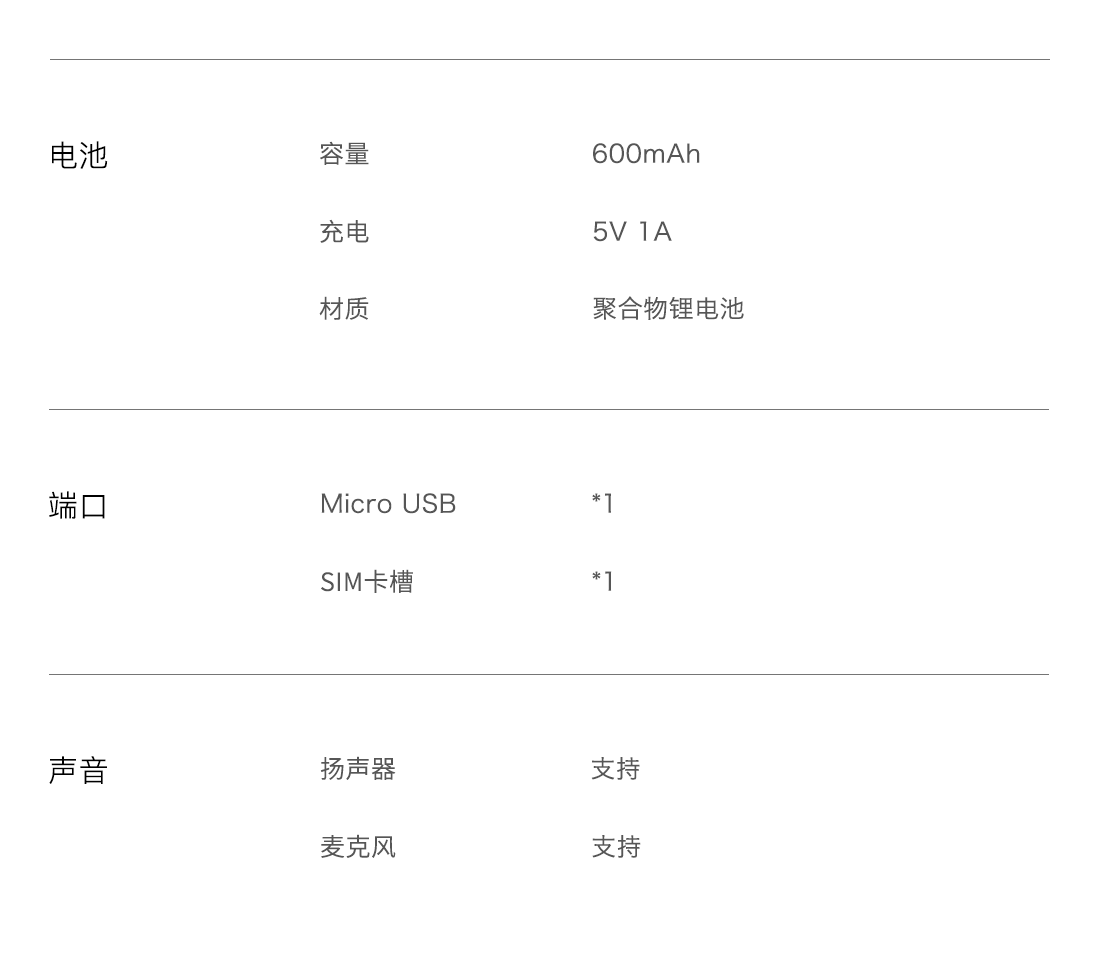Select the 600mAh capacity value
The height and width of the screenshot is (956, 1100).
(646, 154)
